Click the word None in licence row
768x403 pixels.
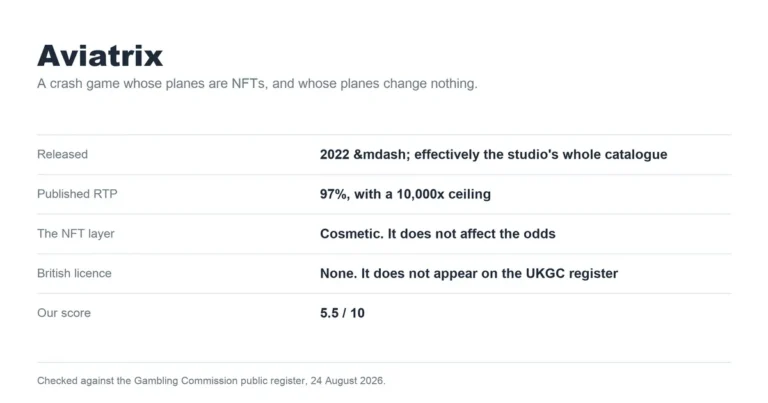point(338,273)
